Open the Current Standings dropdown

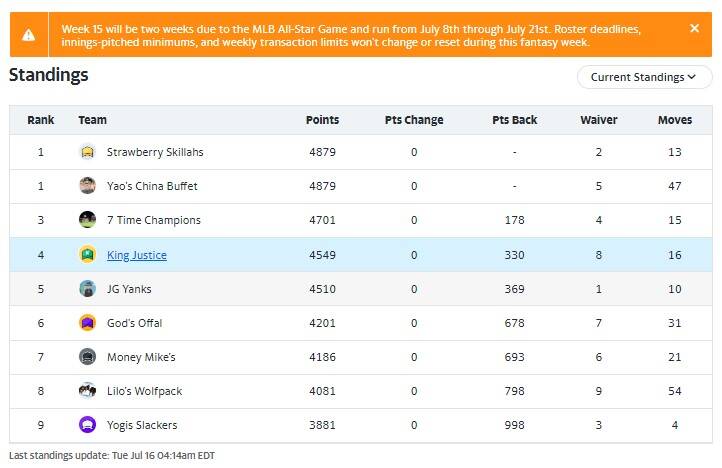tap(644, 77)
